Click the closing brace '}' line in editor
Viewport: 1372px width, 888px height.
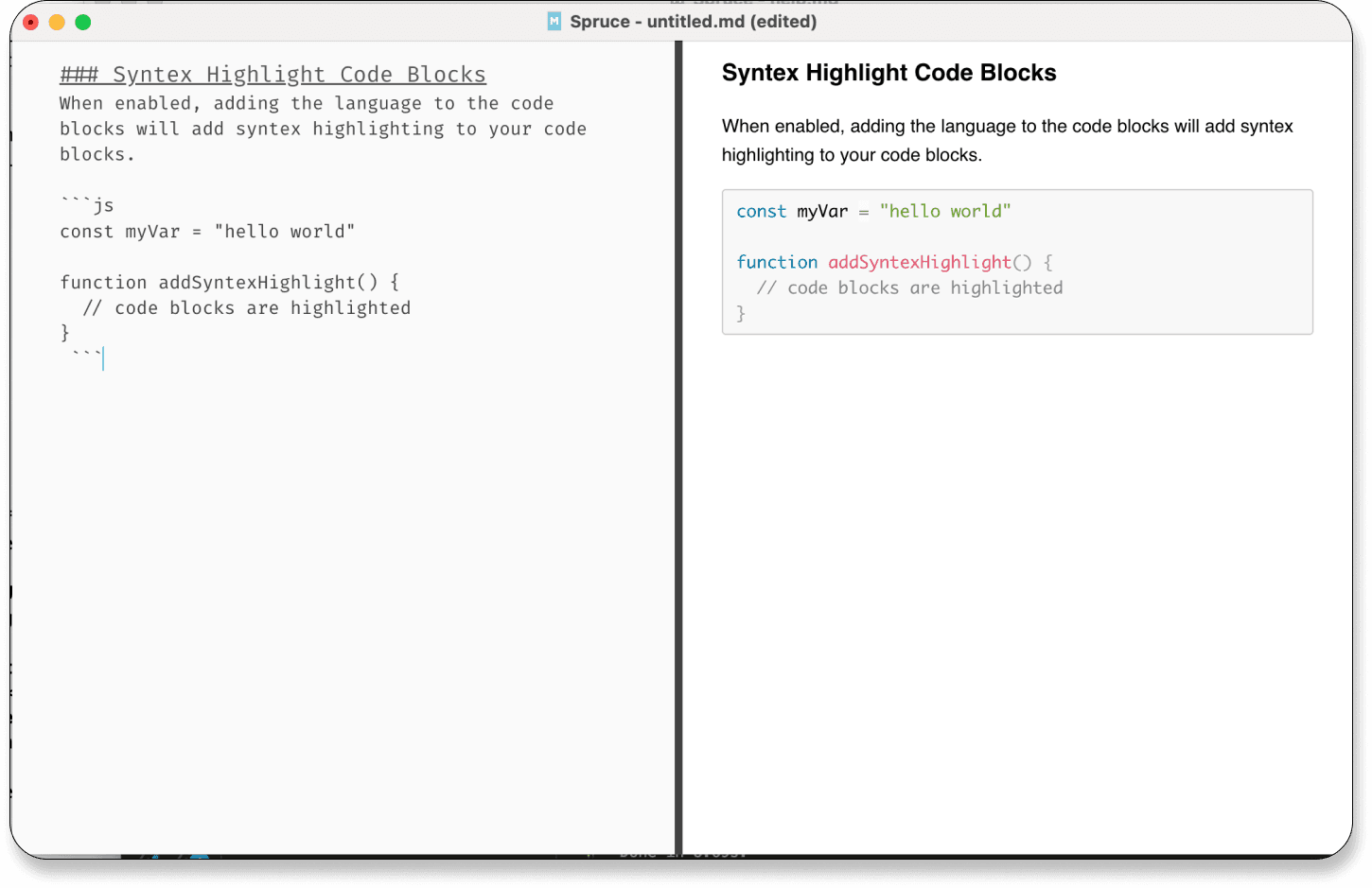(65, 333)
